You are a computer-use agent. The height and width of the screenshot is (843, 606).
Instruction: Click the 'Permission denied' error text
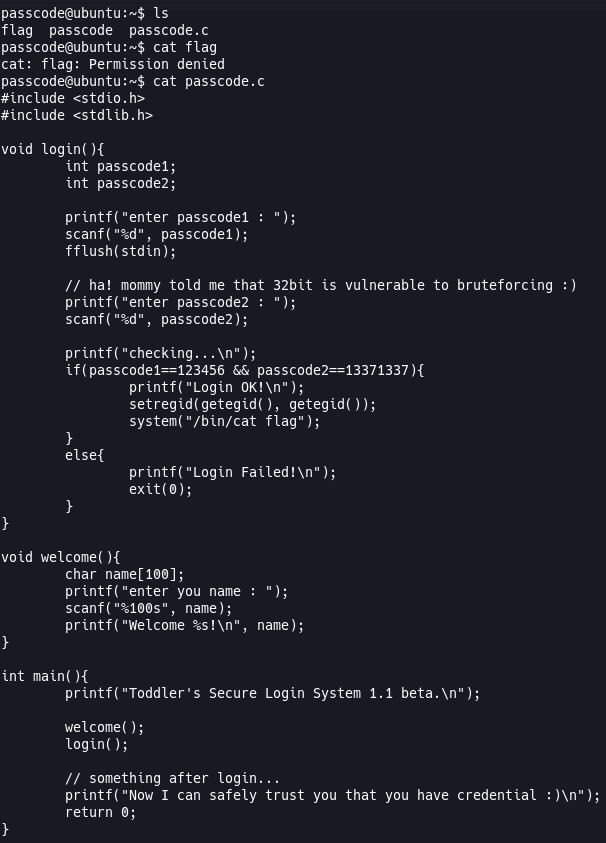coord(157,65)
